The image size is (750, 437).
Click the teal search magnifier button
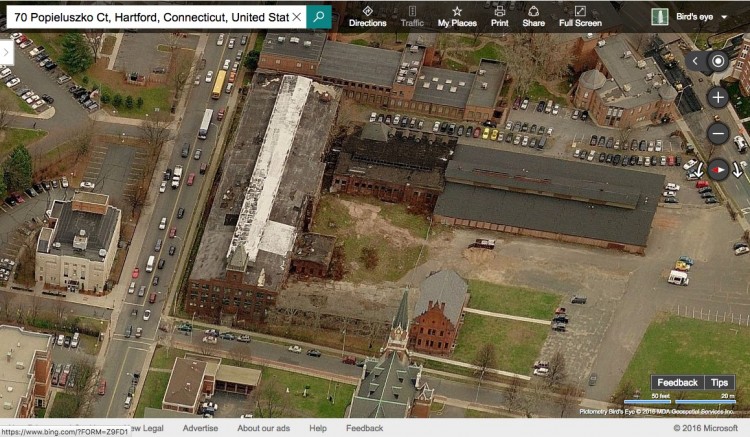click(318, 17)
